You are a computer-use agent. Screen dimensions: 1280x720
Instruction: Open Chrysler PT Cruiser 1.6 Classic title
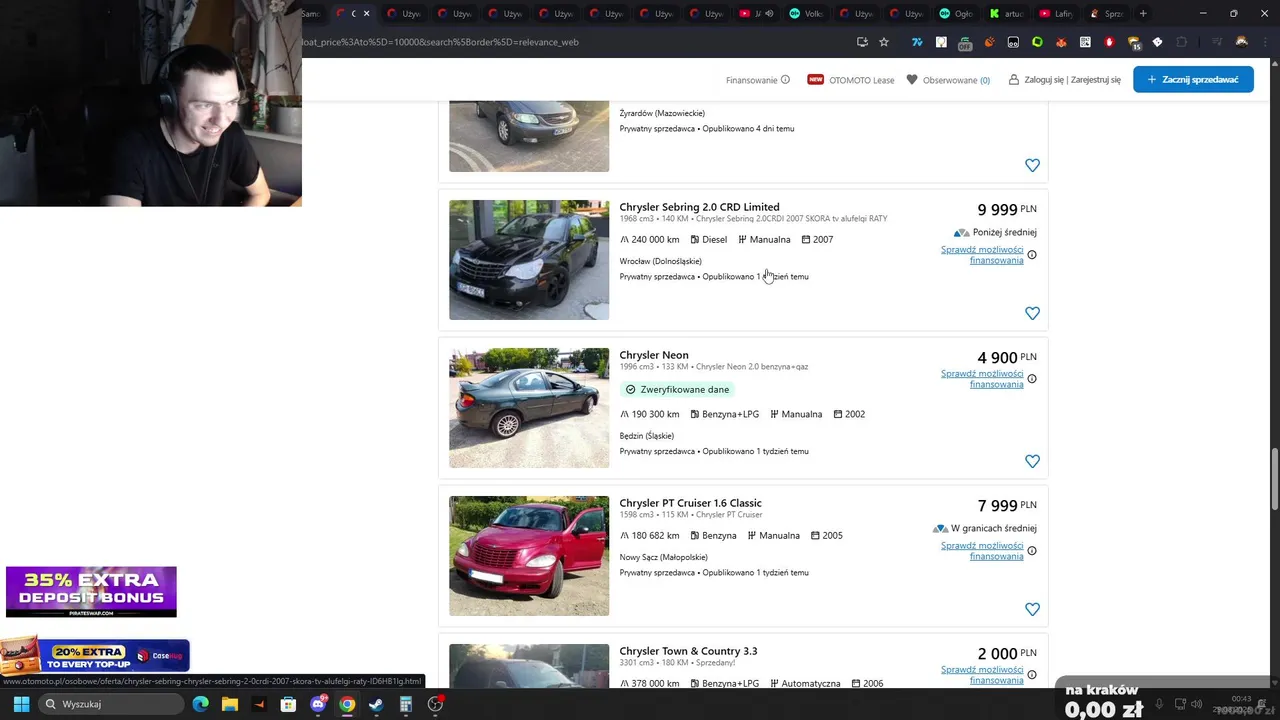tap(690, 503)
